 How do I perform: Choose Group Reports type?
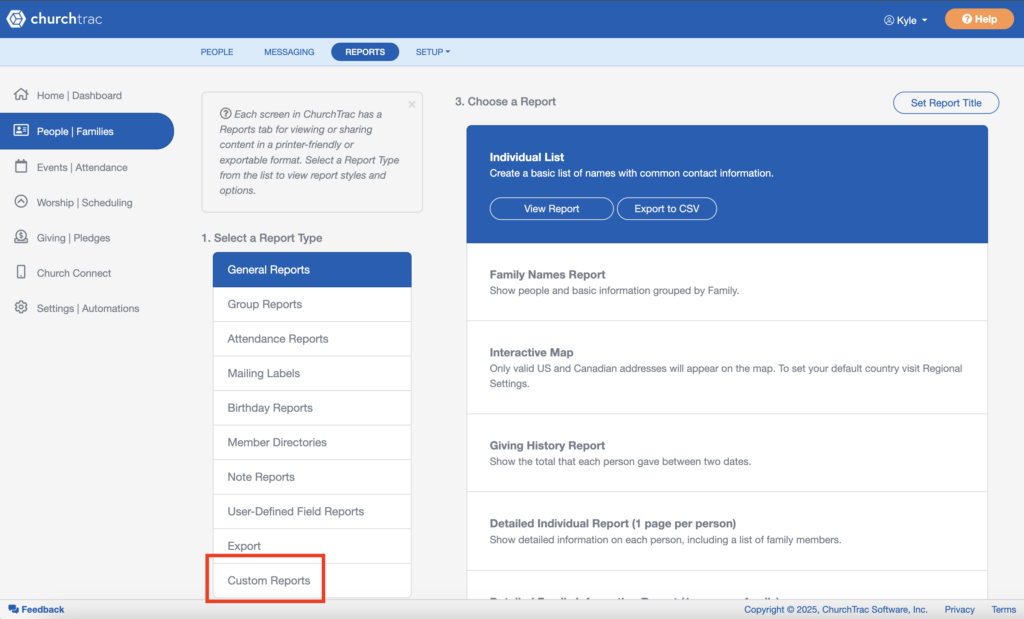point(312,304)
